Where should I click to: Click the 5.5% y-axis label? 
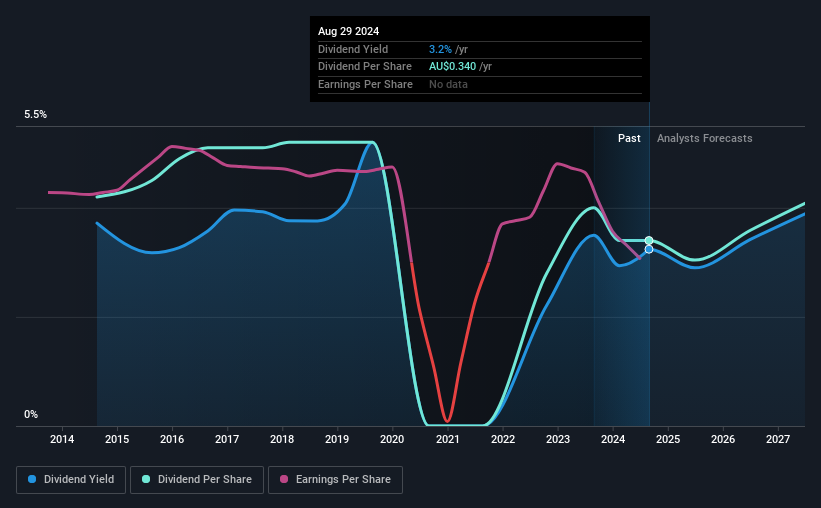[x=35, y=115]
